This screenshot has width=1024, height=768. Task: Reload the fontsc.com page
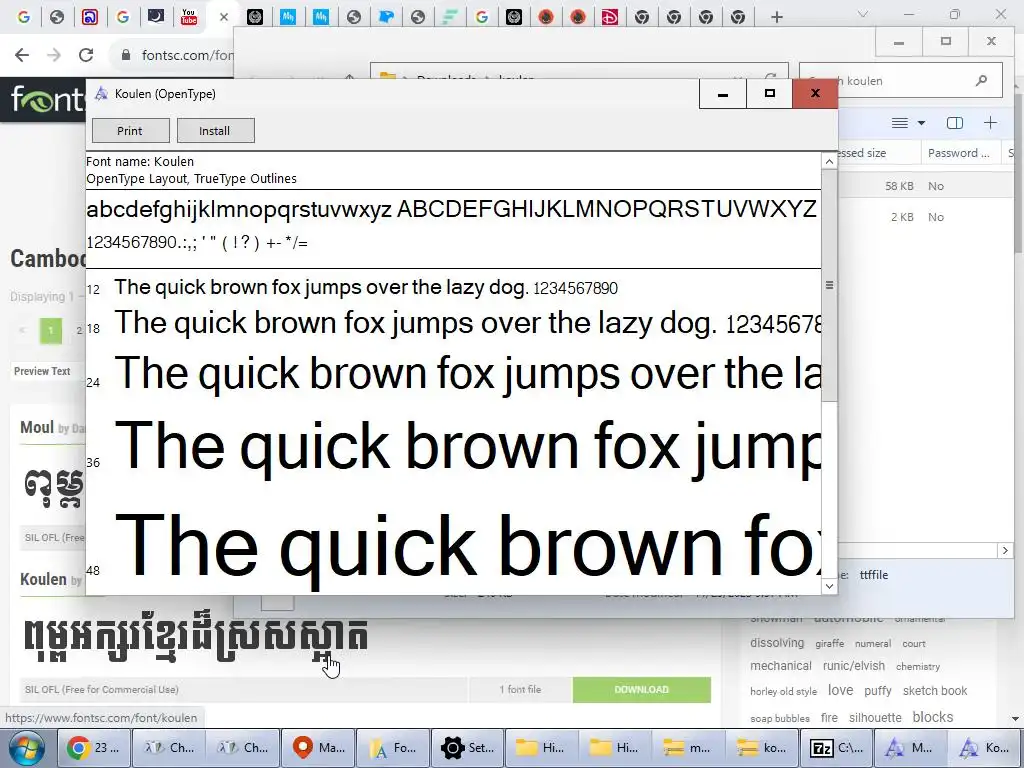tap(86, 55)
